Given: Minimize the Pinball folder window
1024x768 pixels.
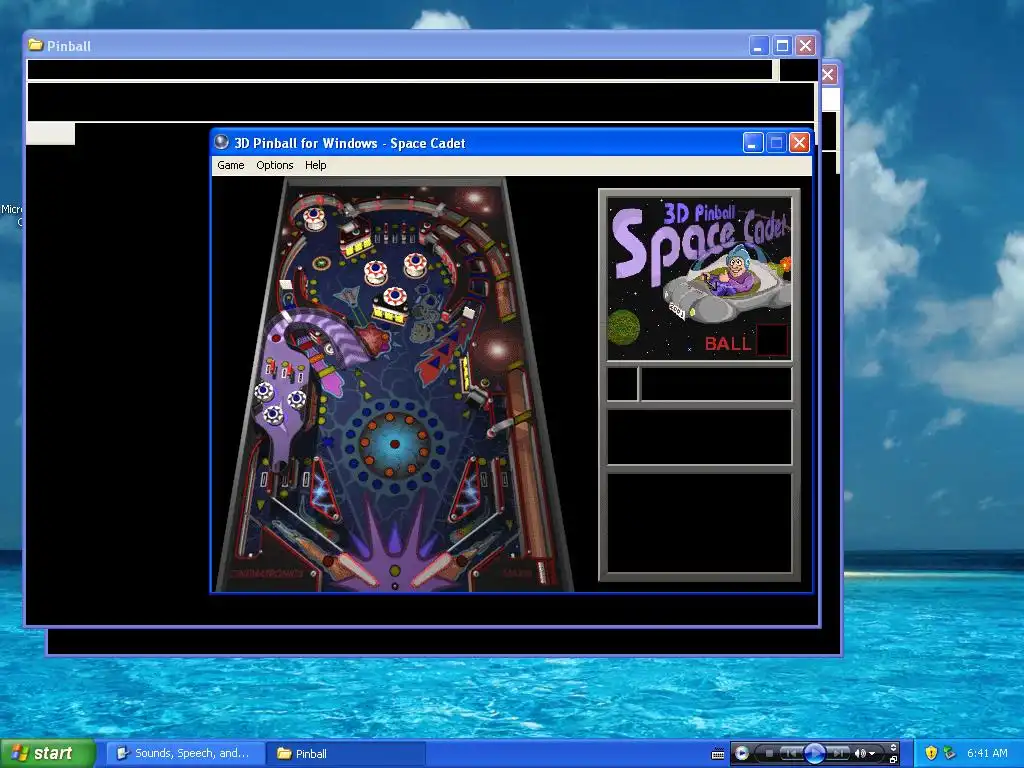Looking at the screenshot, I should tap(758, 46).
